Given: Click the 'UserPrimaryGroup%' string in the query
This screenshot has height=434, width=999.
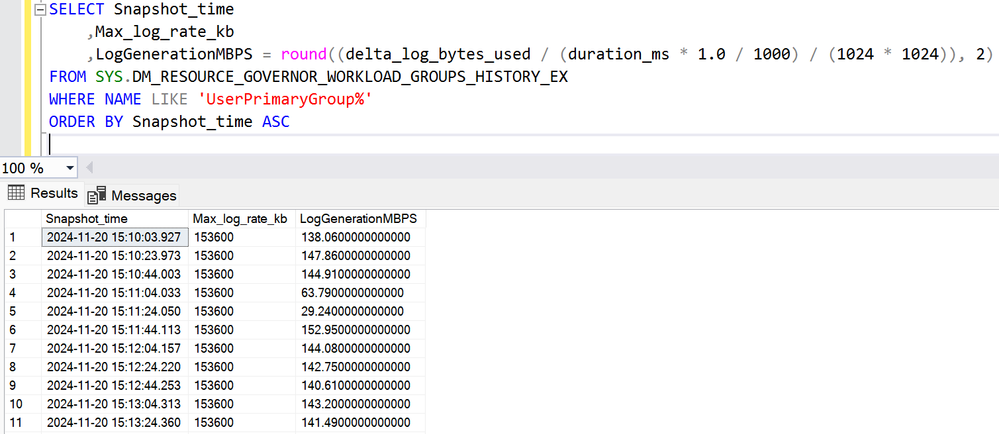Looking at the screenshot, I should coord(286,99).
